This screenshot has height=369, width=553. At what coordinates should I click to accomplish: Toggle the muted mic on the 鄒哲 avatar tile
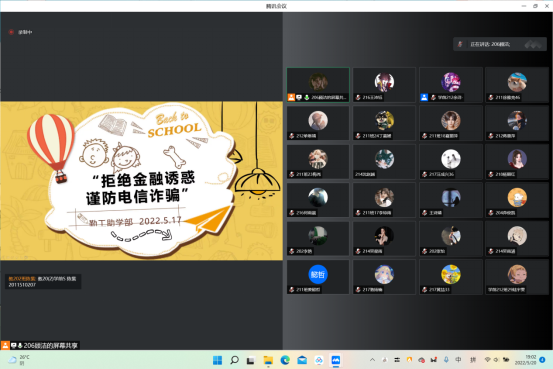[292, 290]
